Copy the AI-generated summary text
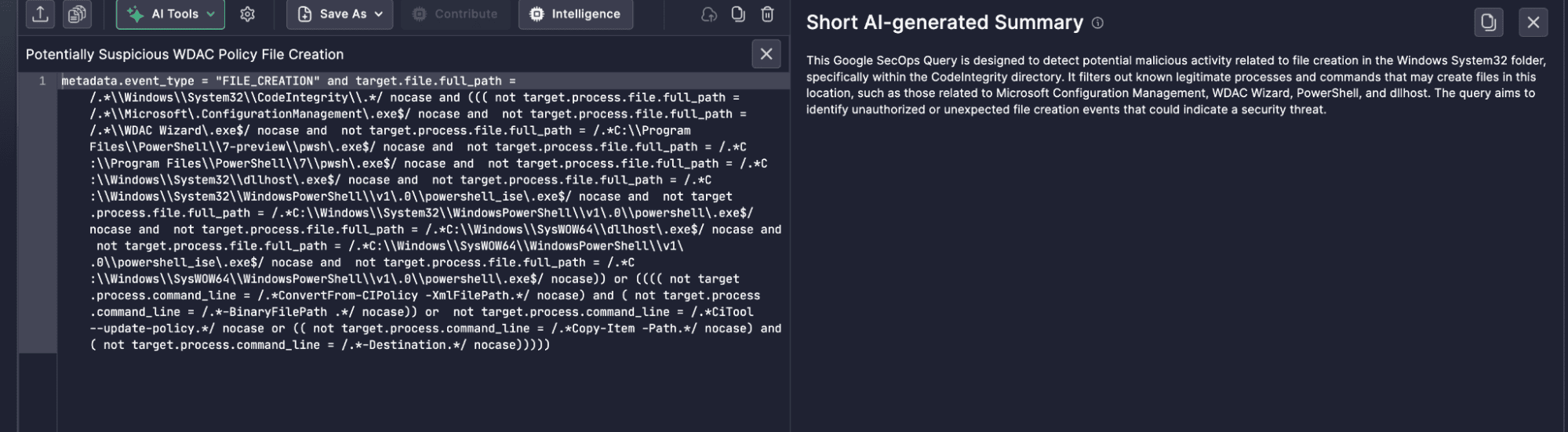Image resolution: width=1568 pixels, height=432 pixels. [x=1488, y=23]
